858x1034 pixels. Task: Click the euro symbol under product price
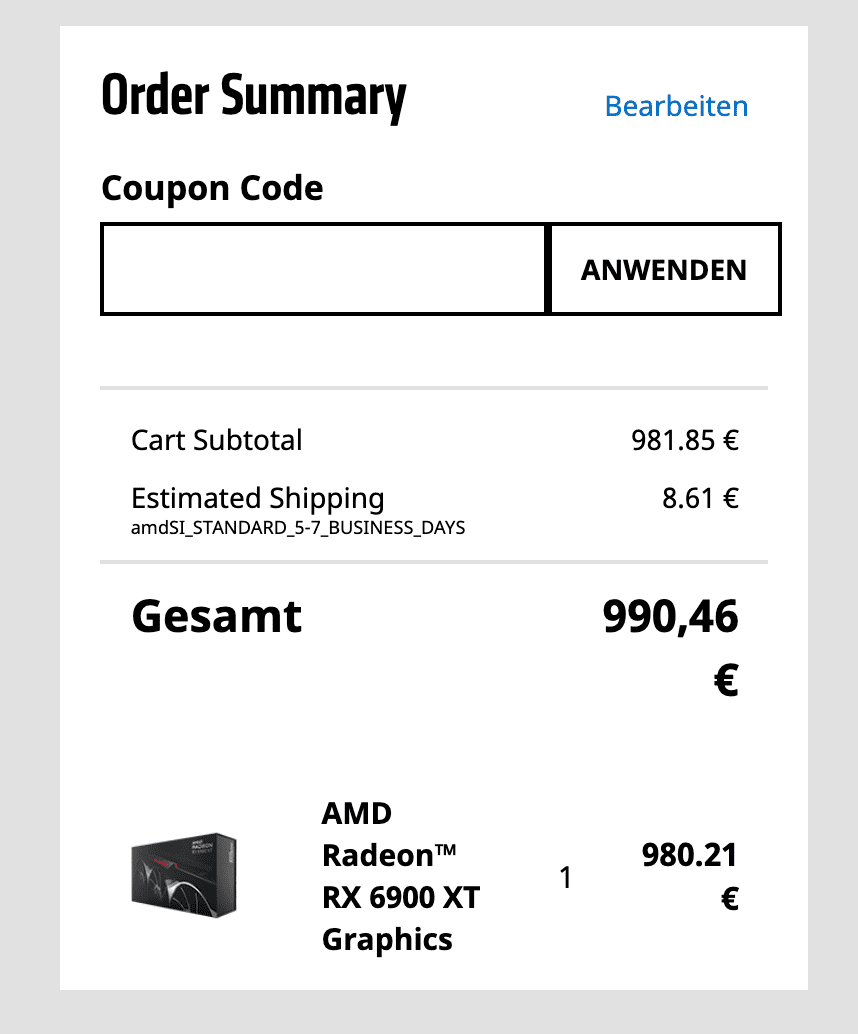729,898
